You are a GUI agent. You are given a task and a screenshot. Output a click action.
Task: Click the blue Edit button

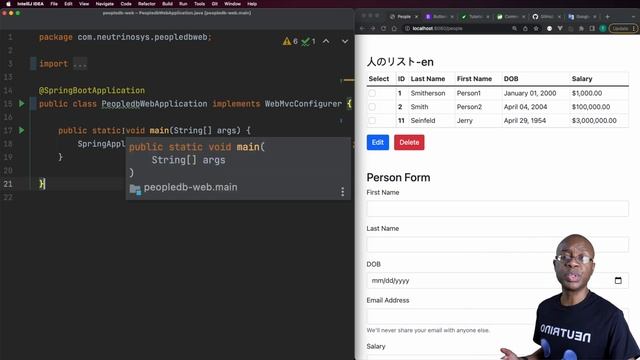pyautogui.click(x=378, y=142)
